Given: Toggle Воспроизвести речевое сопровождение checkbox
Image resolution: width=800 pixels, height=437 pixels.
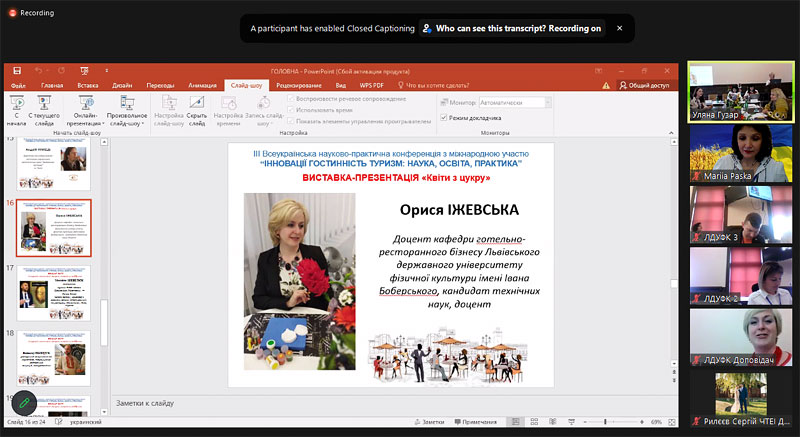Looking at the screenshot, I should [291, 98].
